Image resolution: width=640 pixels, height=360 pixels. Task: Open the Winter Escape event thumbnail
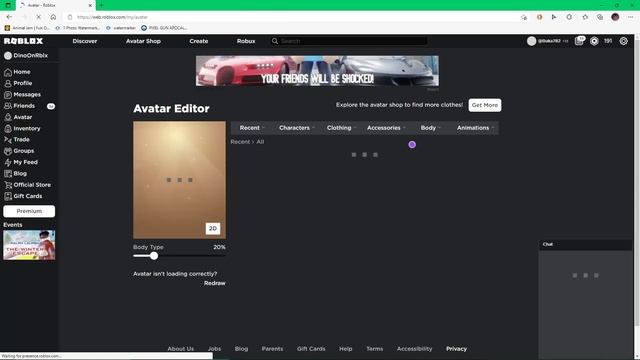[x=29, y=245]
